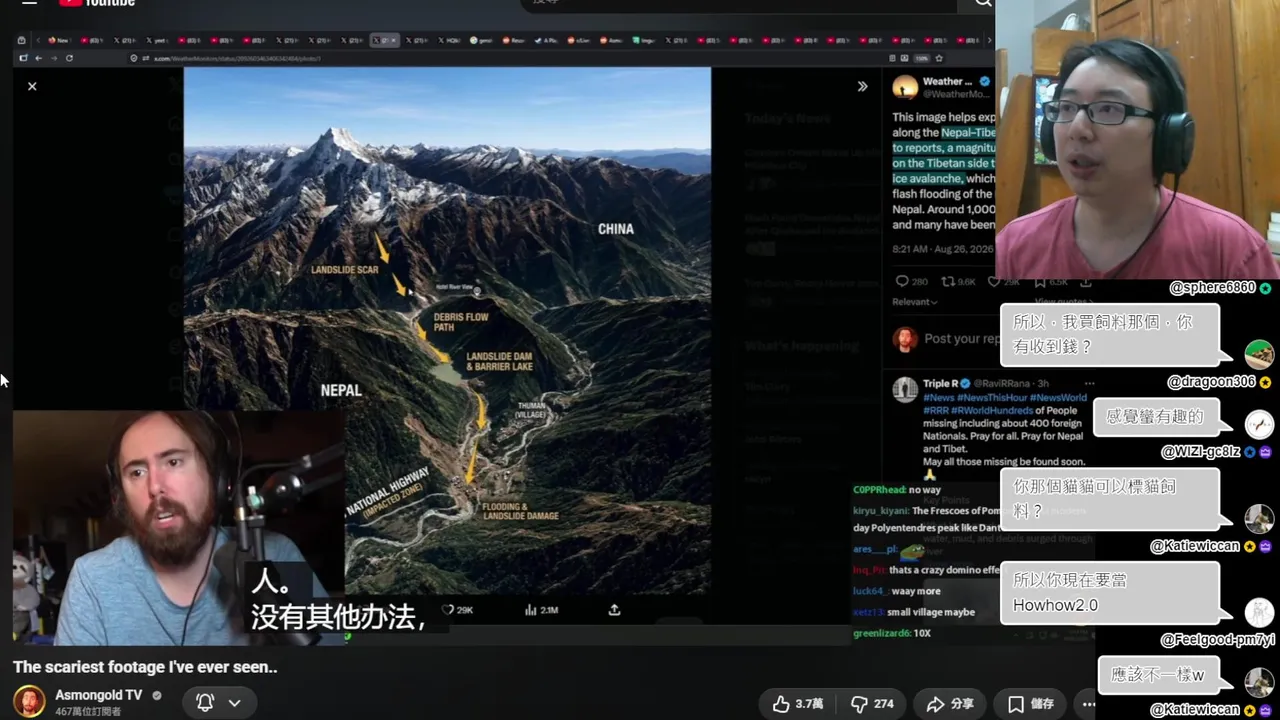Close the photo viewer with the X
The width and height of the screenshot is (1280, 720).
[x=32, y=86]
